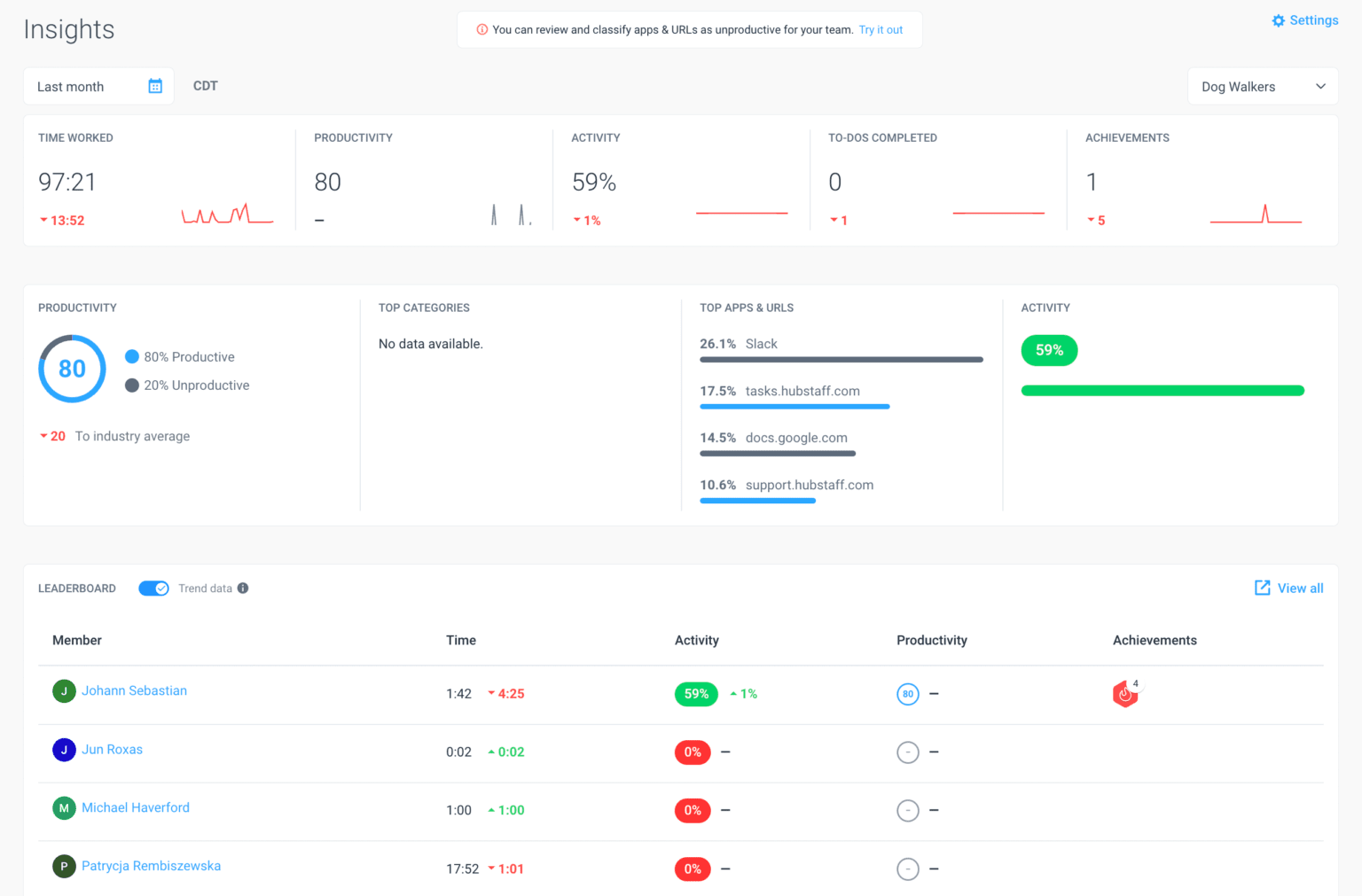Click Michael Haverford's 0% activity badge
The width and height of the screenshot is (1362, 896).
pos(693,811)
